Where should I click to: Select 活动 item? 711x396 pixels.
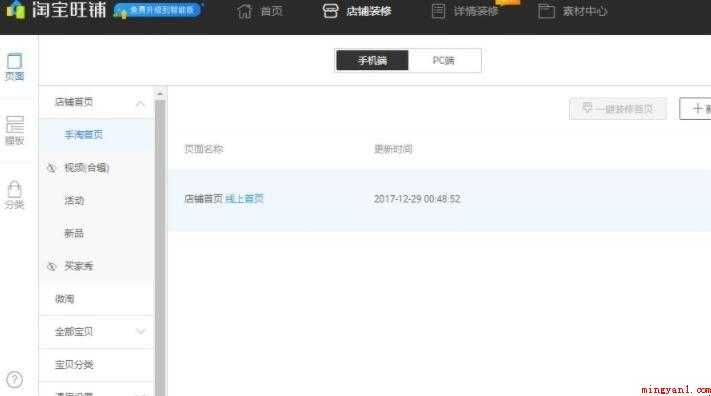[x=74, y=200]
